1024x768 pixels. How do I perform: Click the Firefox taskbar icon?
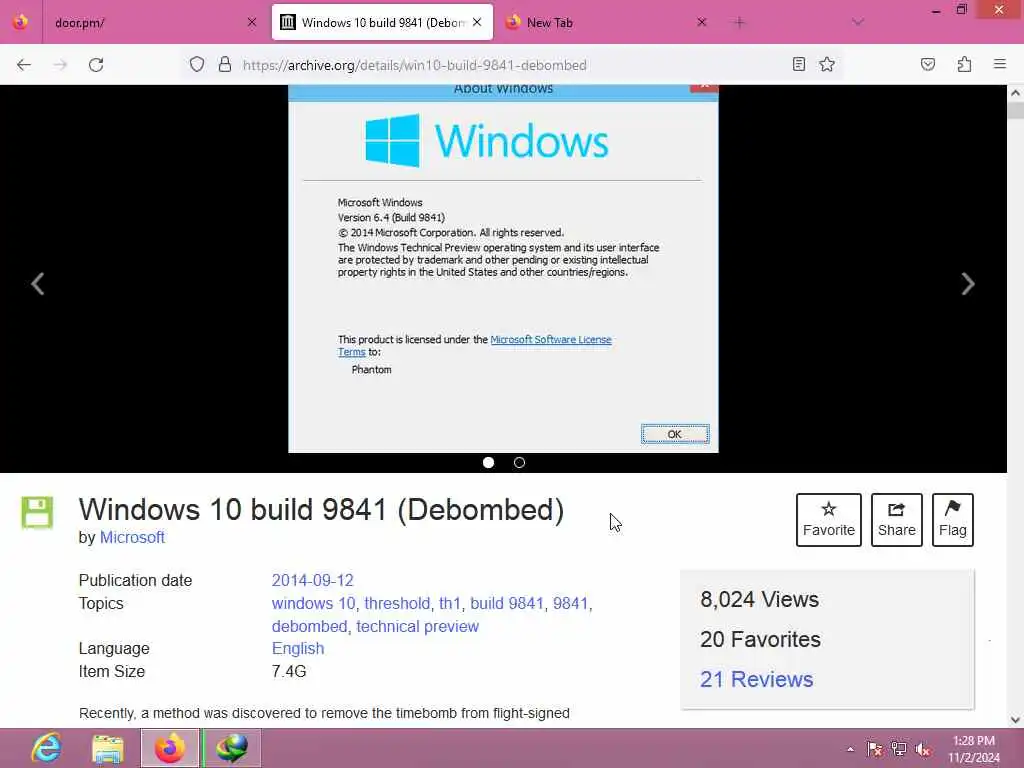pos(170,748)
